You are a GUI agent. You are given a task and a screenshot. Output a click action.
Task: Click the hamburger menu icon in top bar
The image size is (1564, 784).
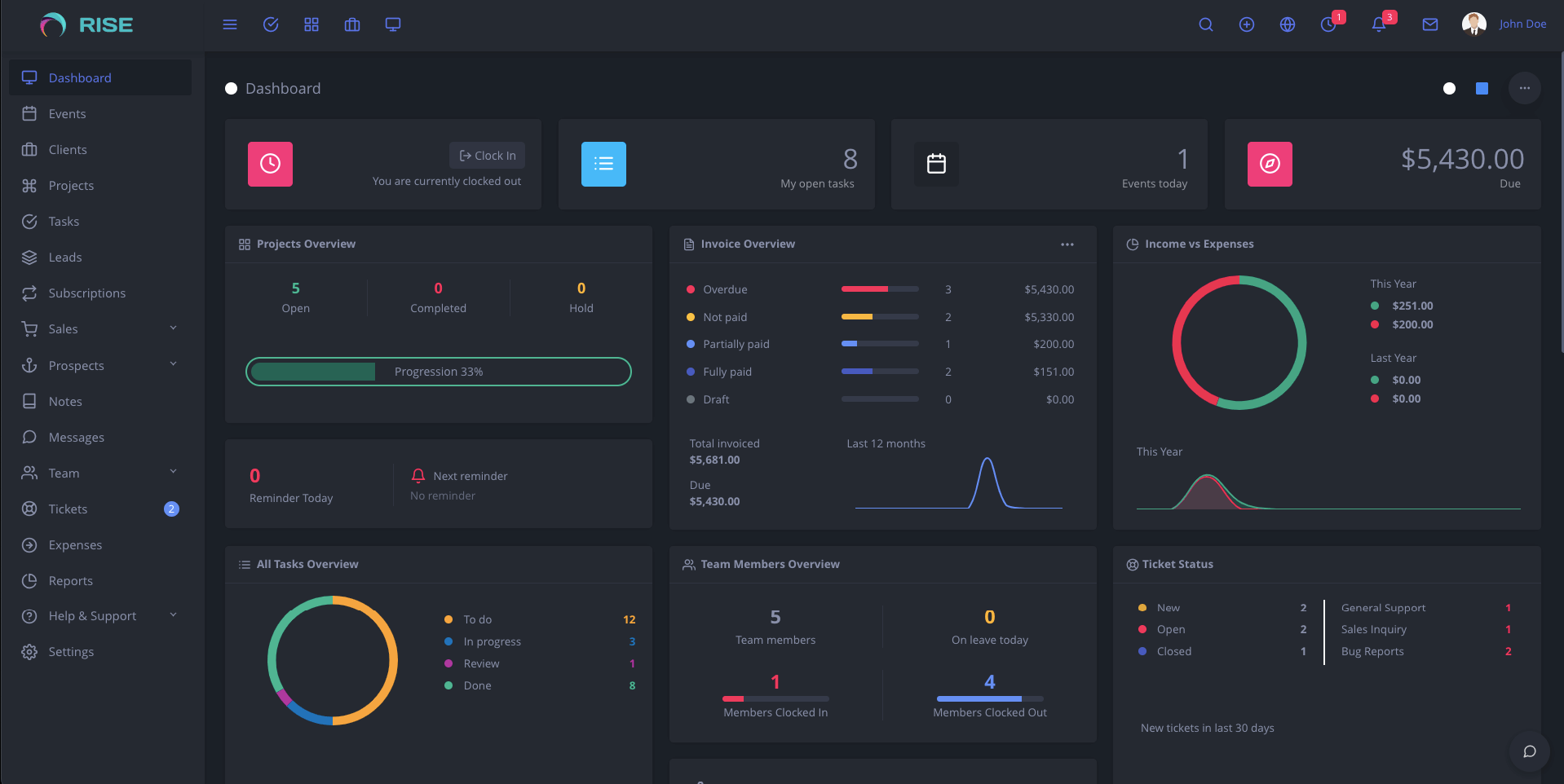(x=230, y=24)
